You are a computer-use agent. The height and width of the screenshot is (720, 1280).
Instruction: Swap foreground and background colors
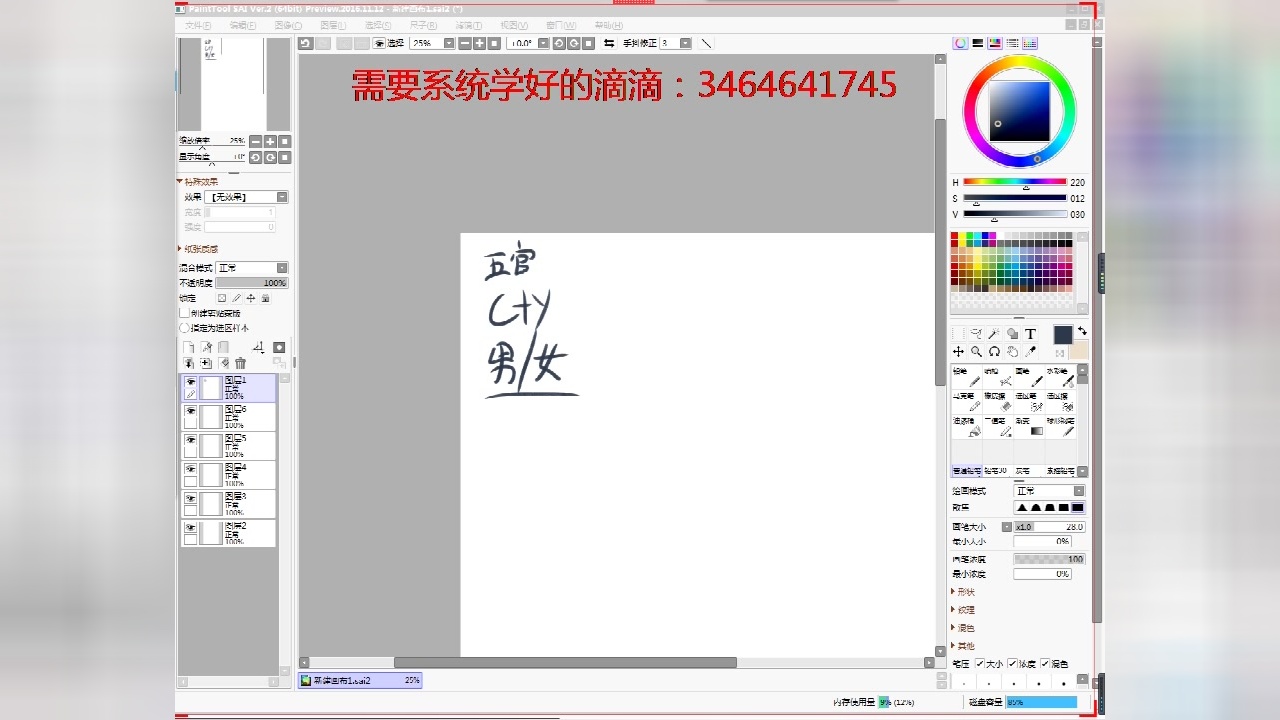[x=1082, y=331]
